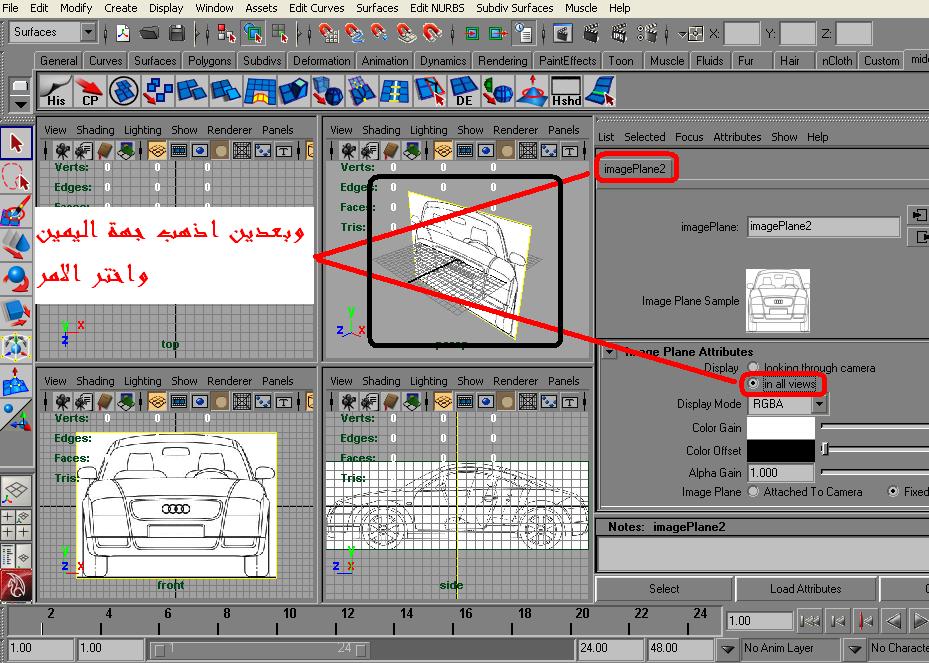Choose the Fixed image plane radio option

[x=893, y=491]
